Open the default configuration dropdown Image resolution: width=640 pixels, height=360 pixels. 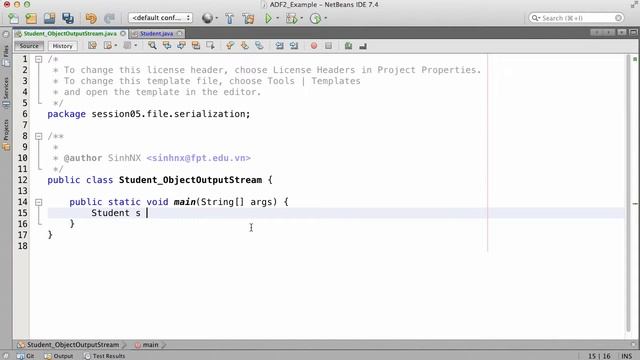pos(160,18)
